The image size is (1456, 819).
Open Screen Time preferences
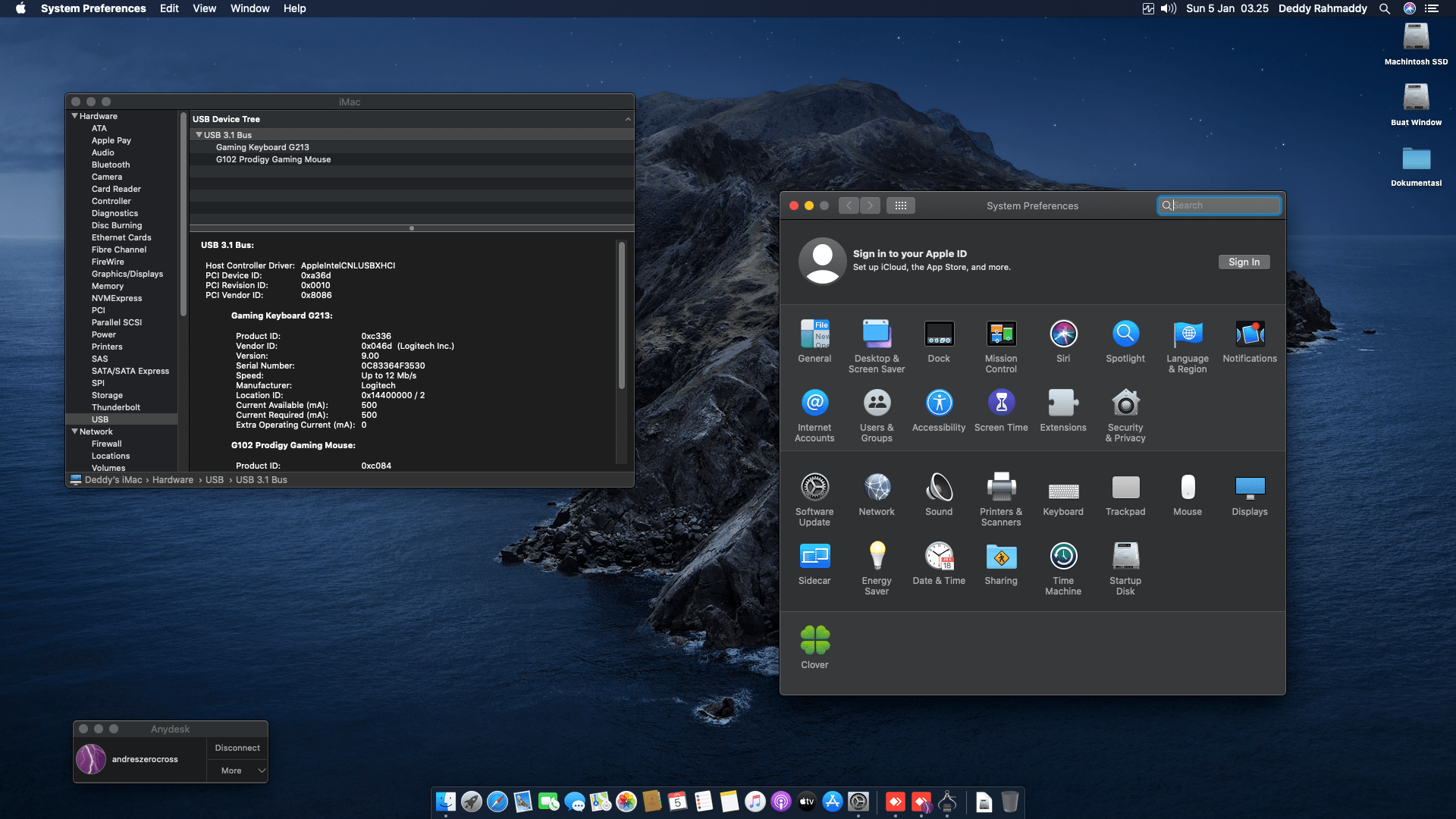[1001, 409]
